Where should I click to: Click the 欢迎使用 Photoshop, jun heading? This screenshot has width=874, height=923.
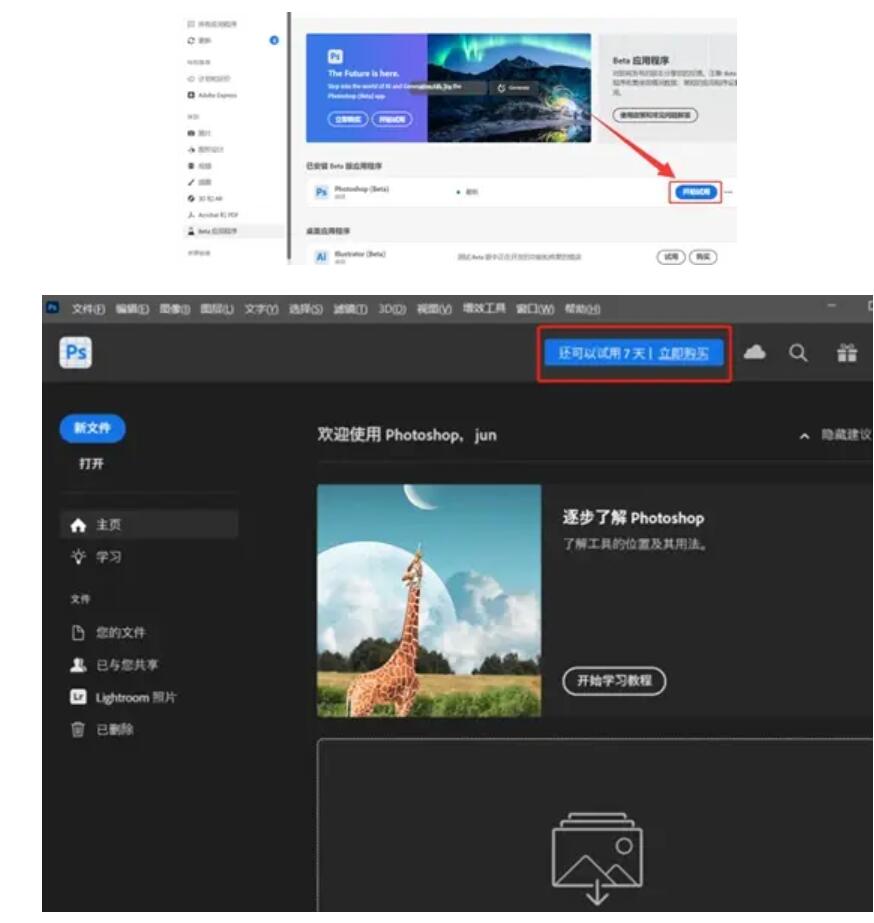coord(407,435)
